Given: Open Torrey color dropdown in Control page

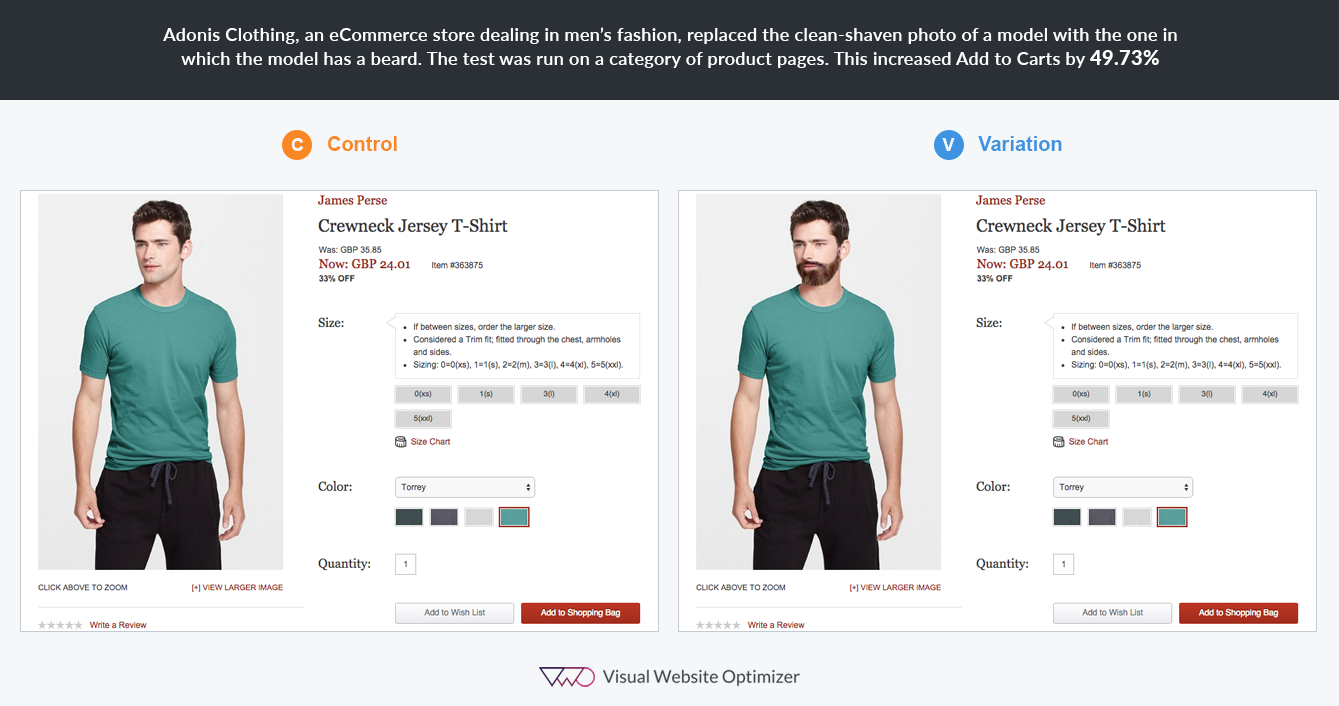Looking at the screenshot, I should 465,487.
